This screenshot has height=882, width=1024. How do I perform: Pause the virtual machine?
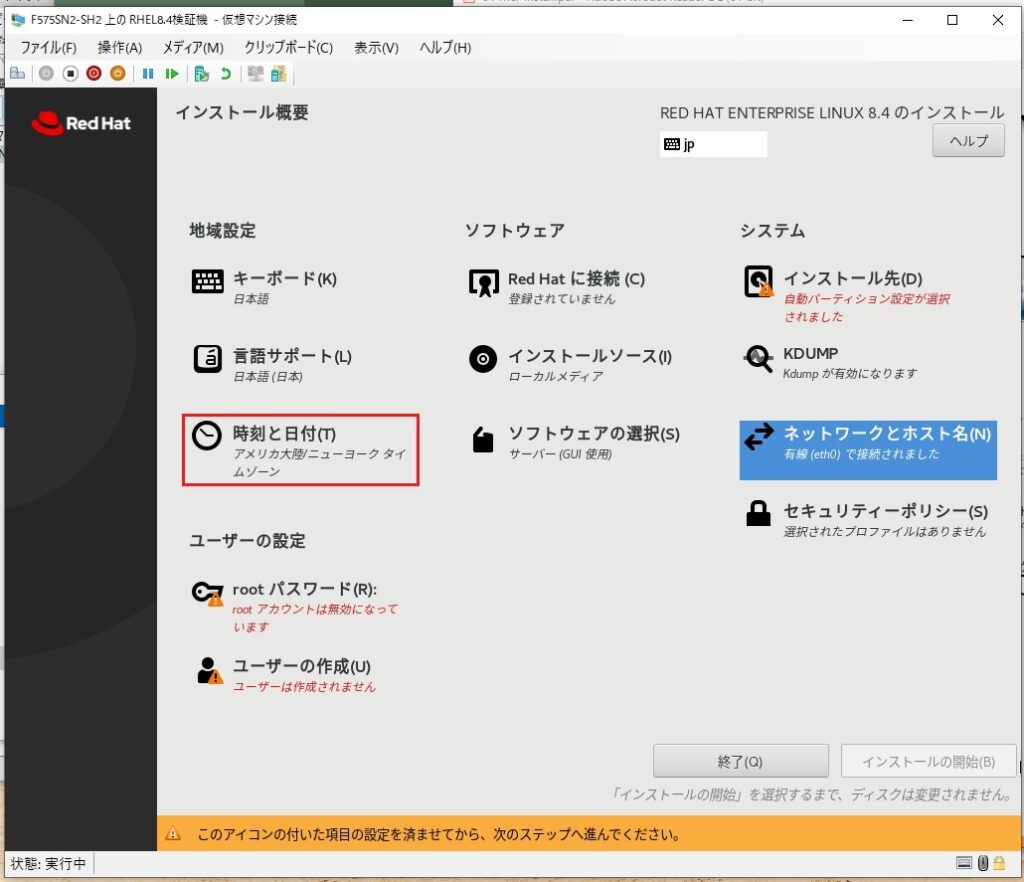click(x=148, y=74)
